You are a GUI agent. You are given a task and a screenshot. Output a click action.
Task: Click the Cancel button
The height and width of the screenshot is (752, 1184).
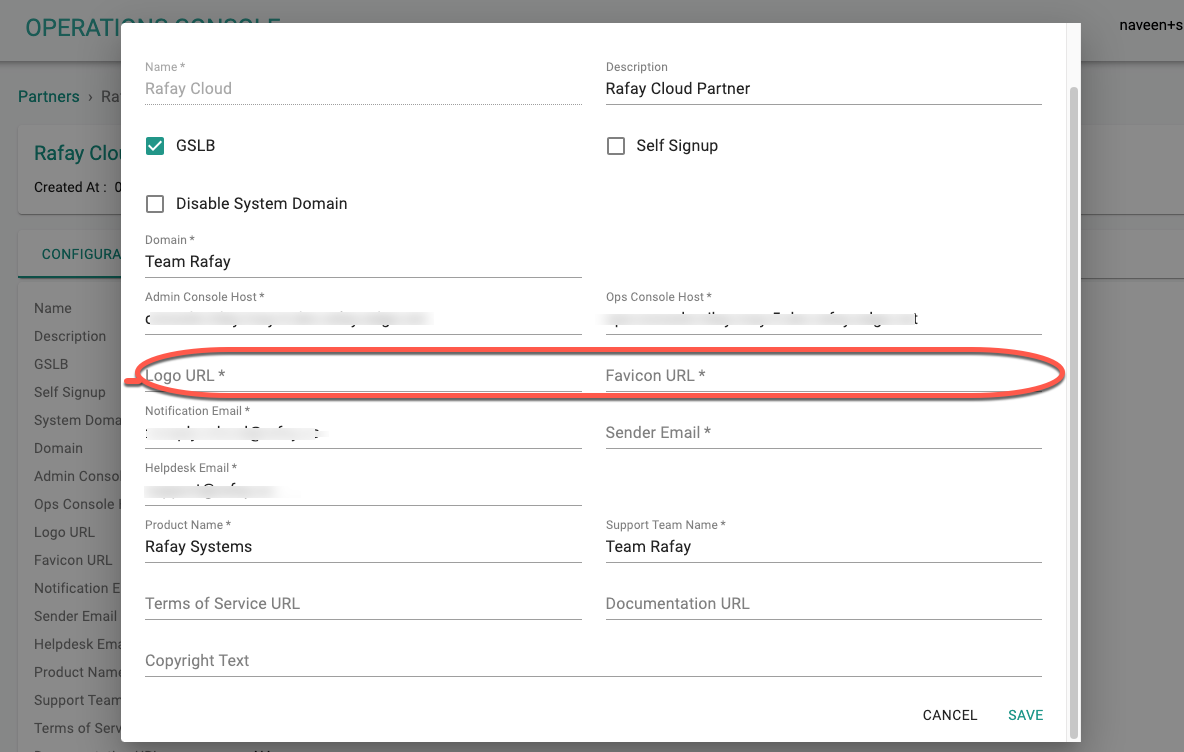point(949,715)
